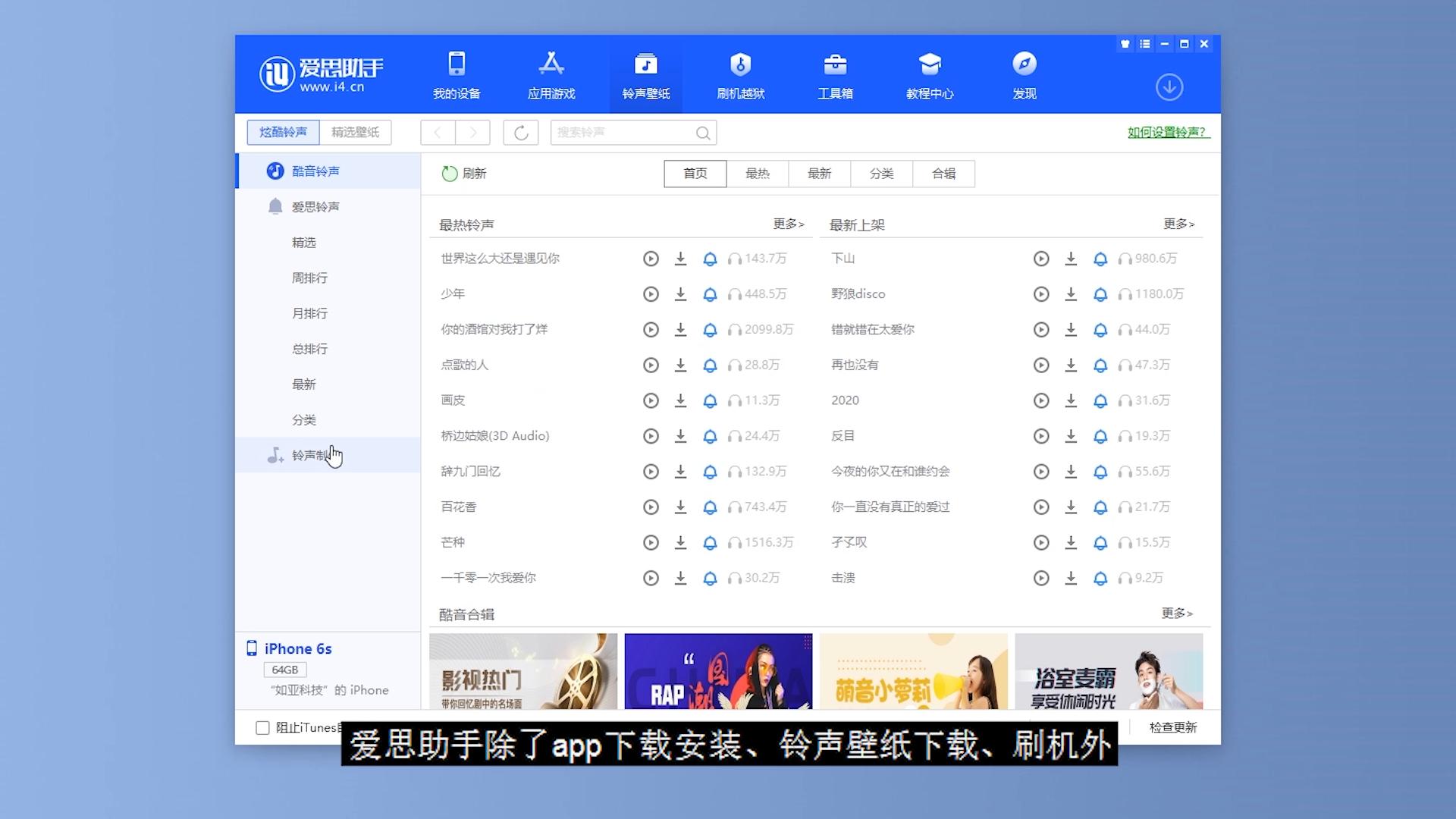Viewport: 1456px width, 819px height.
Task: Click the refresh arrow next to search box
Action: point(520,132)
